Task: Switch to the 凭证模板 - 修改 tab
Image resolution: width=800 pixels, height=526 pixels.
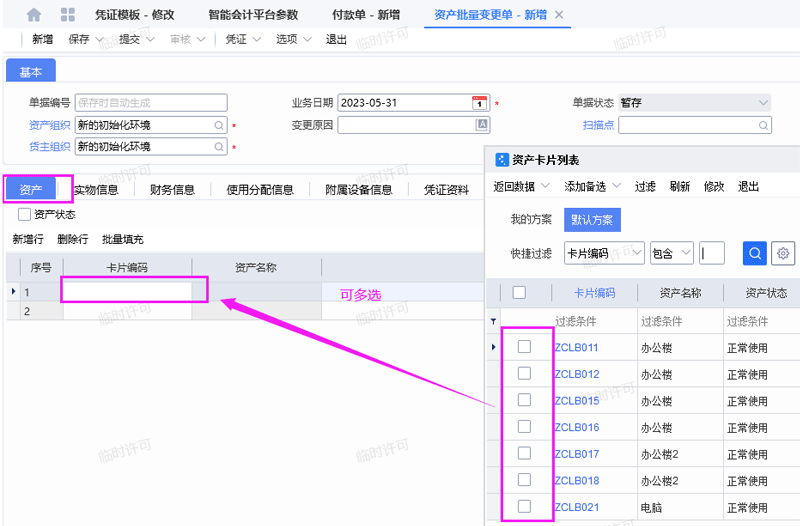Action: tap(135, 15)
